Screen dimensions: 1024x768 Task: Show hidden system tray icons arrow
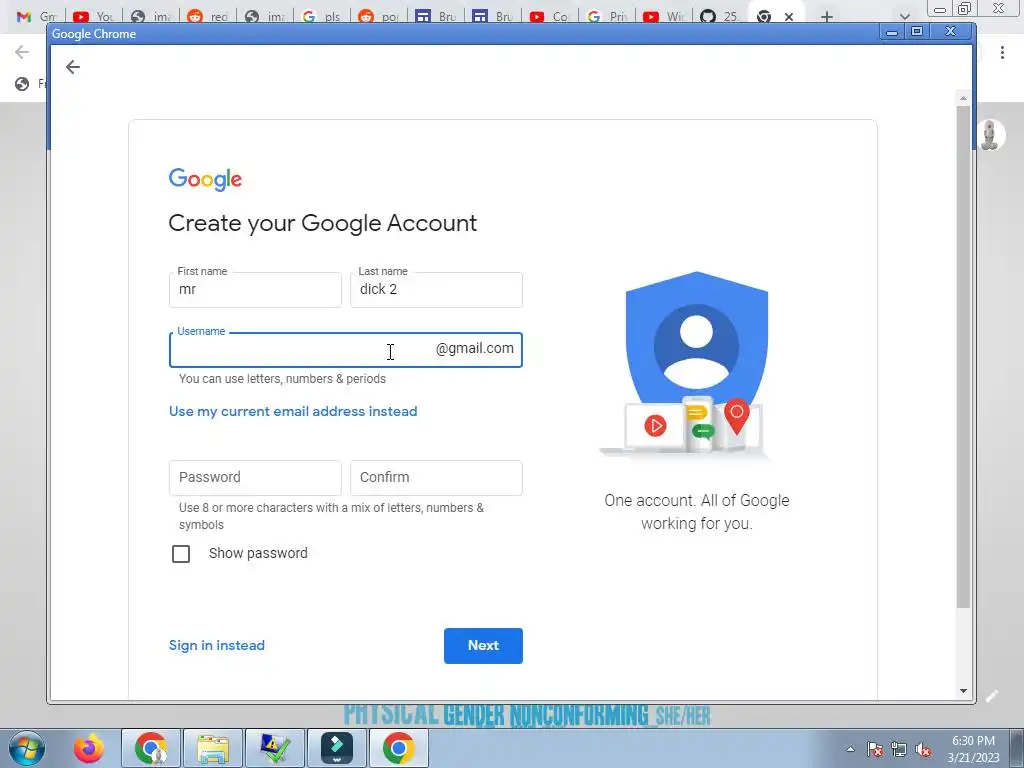850,749
